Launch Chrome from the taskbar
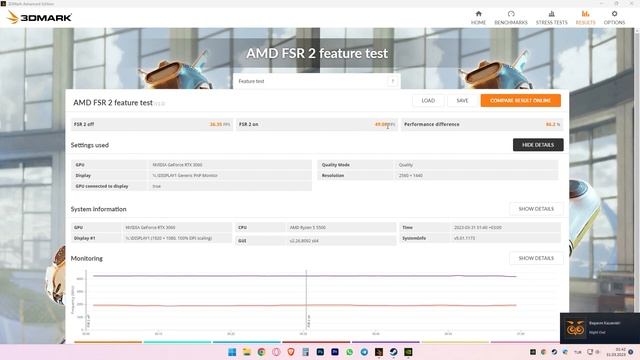This screenshot has height=360, width=640. [x=262, y=352]
